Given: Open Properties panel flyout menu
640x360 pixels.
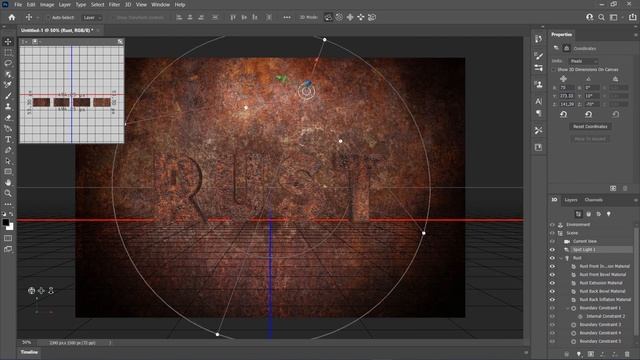Looking at the screenshot, I should click(x=636, y=35).
